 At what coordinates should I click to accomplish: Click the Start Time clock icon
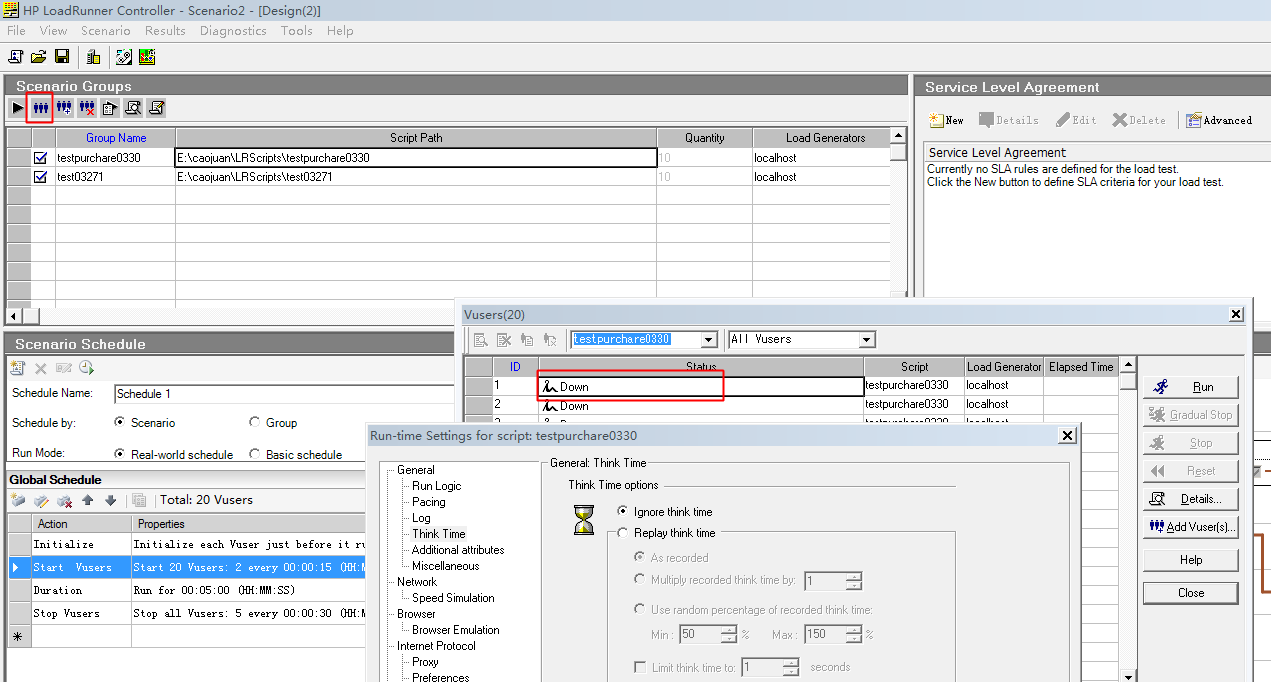click(86, 368)
